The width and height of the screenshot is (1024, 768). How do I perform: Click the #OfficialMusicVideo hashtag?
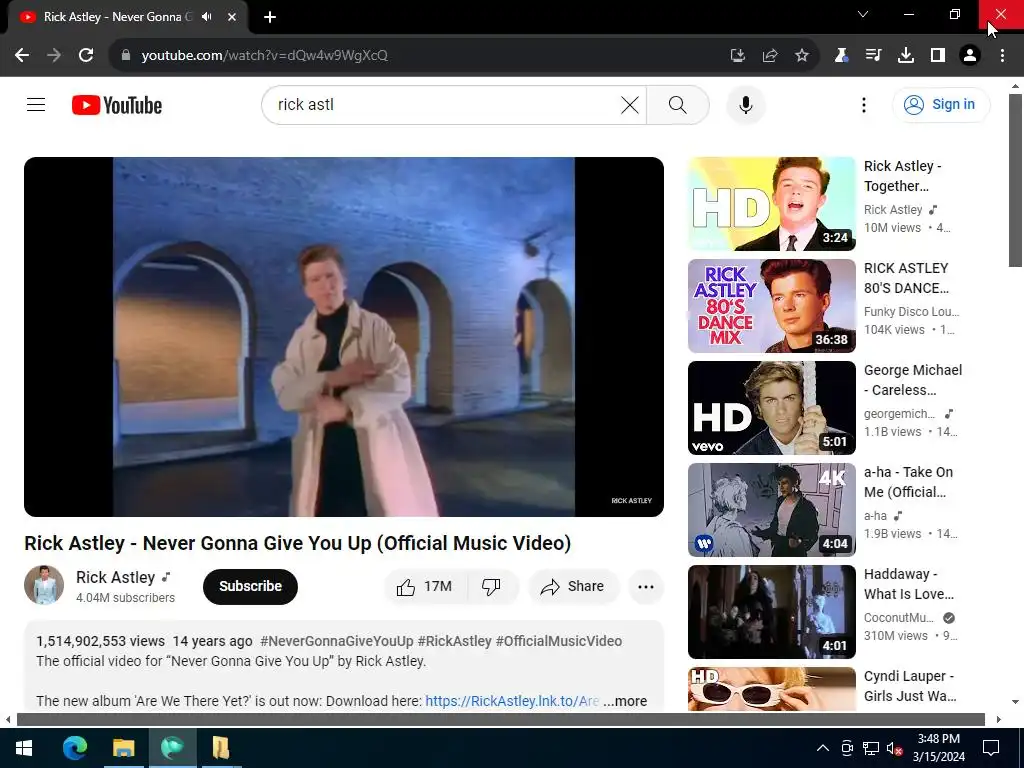point(558,641)
